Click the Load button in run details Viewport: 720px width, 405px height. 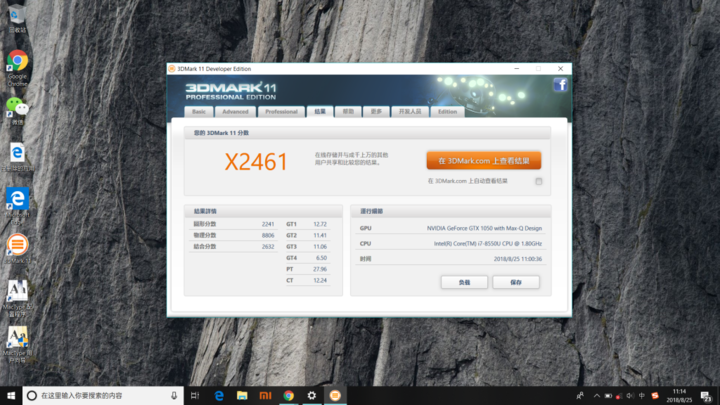(x=464, y=282)
